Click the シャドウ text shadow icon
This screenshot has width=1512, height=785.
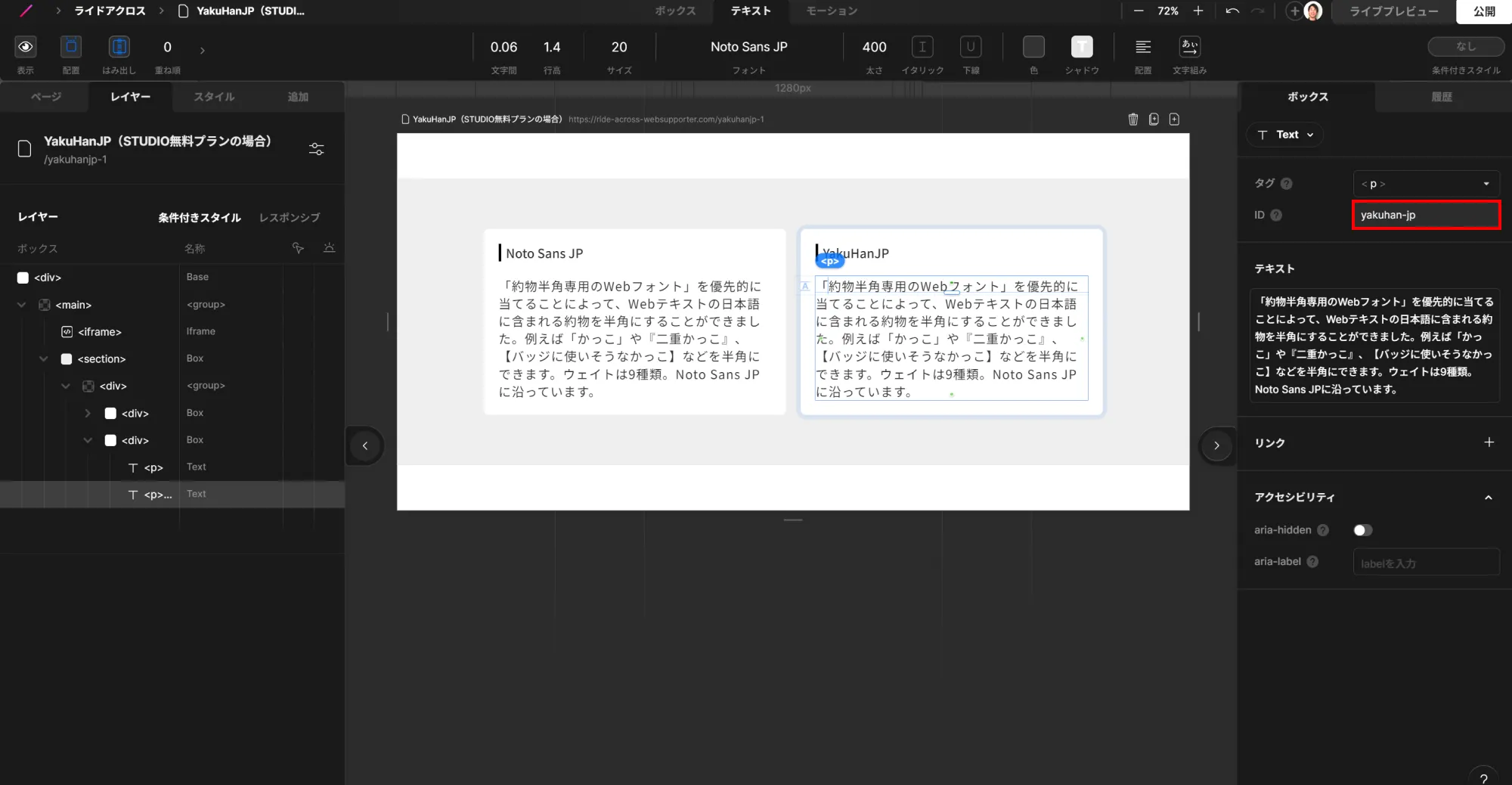coord(1082,47)
